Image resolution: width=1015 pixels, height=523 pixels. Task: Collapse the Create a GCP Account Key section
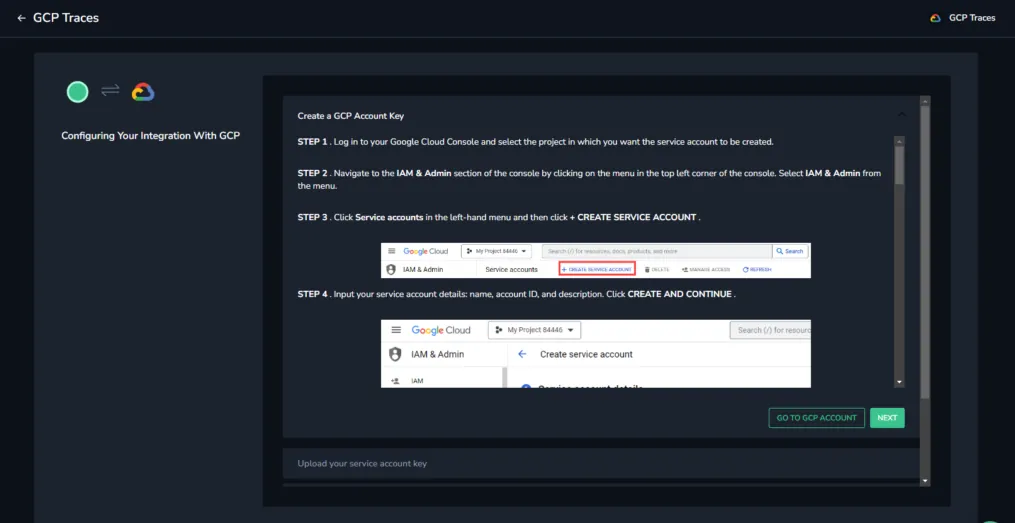click(902, 115)
